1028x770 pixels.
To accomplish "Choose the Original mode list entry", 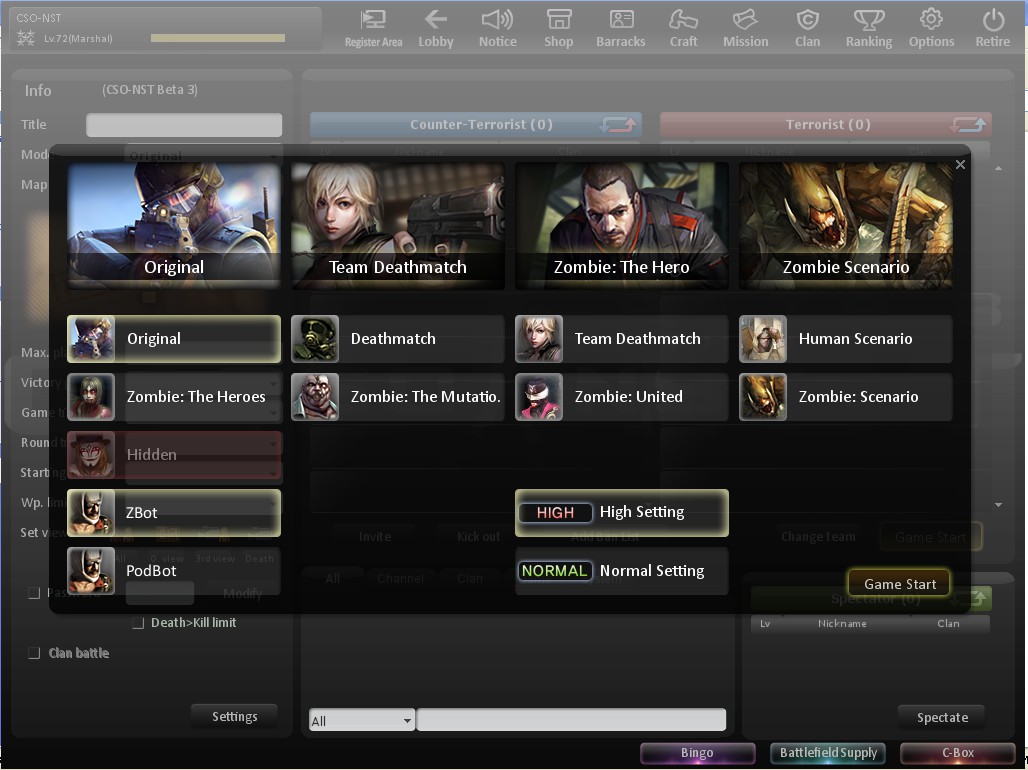I will click(x=174, y=339).
